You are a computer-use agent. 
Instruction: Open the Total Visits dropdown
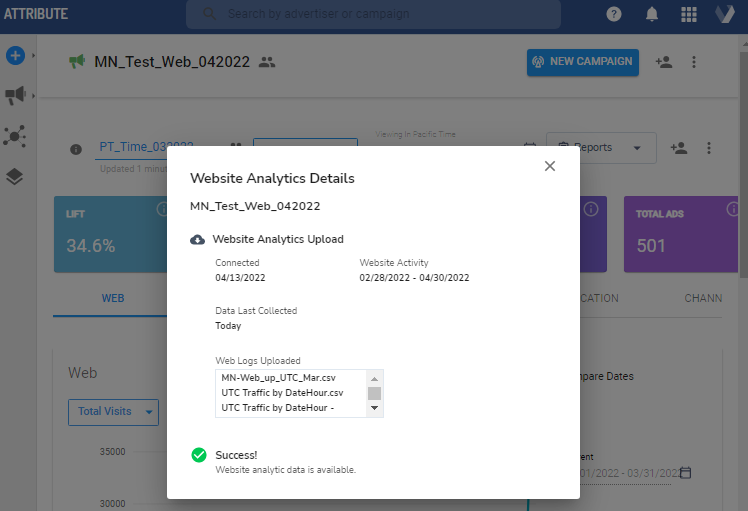point(117,411)
